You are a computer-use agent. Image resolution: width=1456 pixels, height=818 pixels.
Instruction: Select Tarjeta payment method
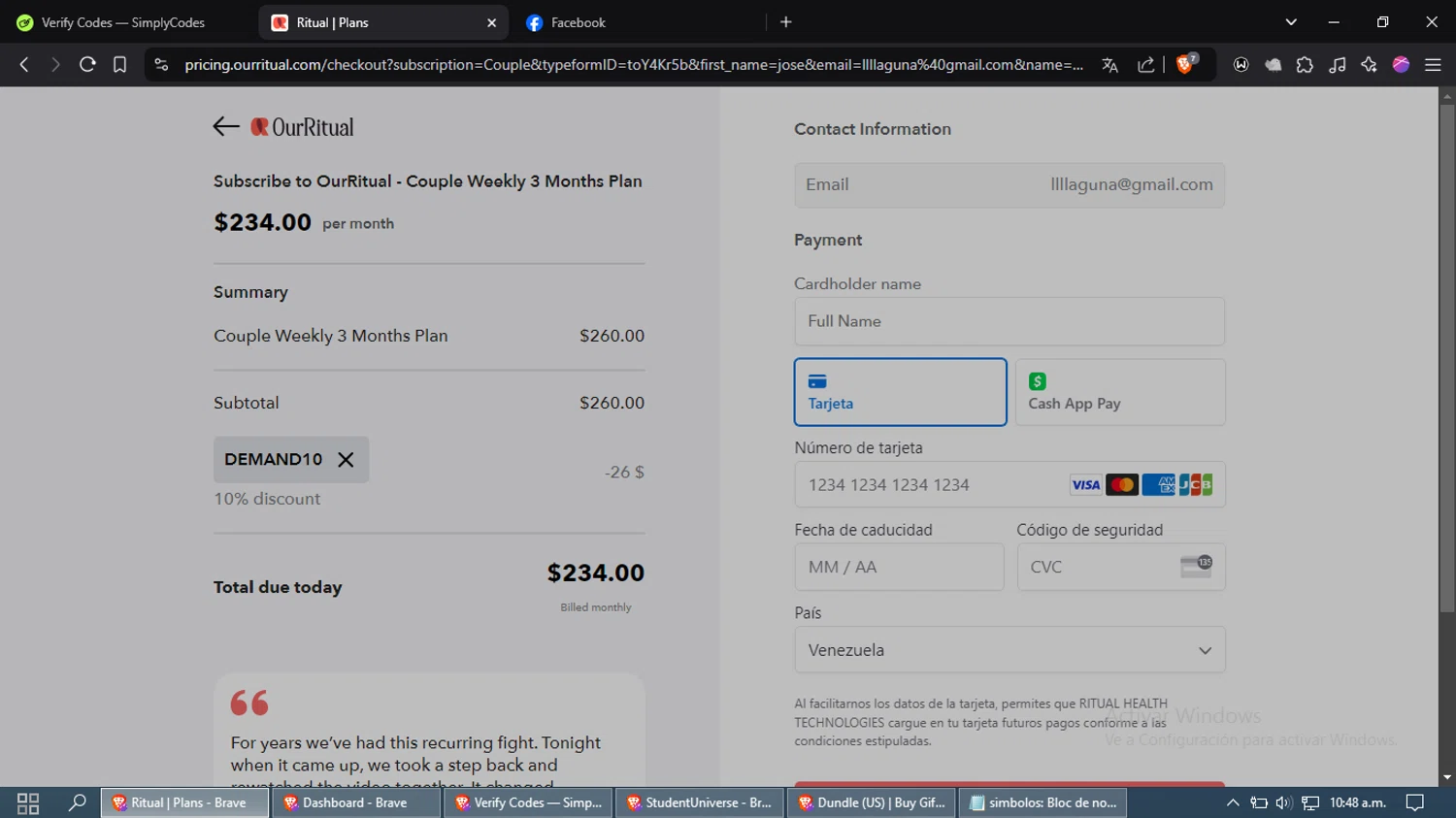point(900,392)
